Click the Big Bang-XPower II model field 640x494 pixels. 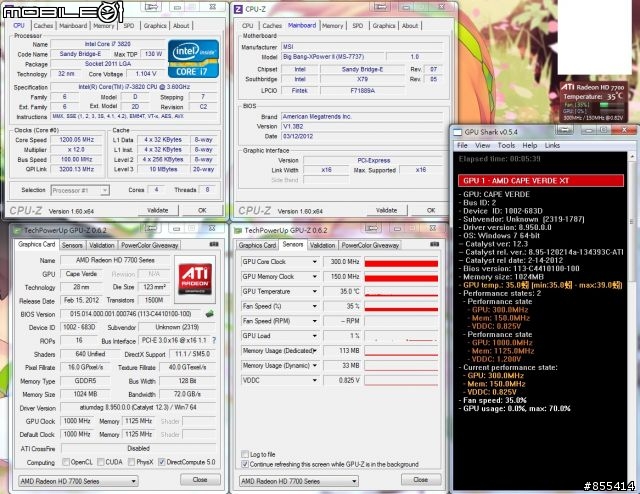332,57
